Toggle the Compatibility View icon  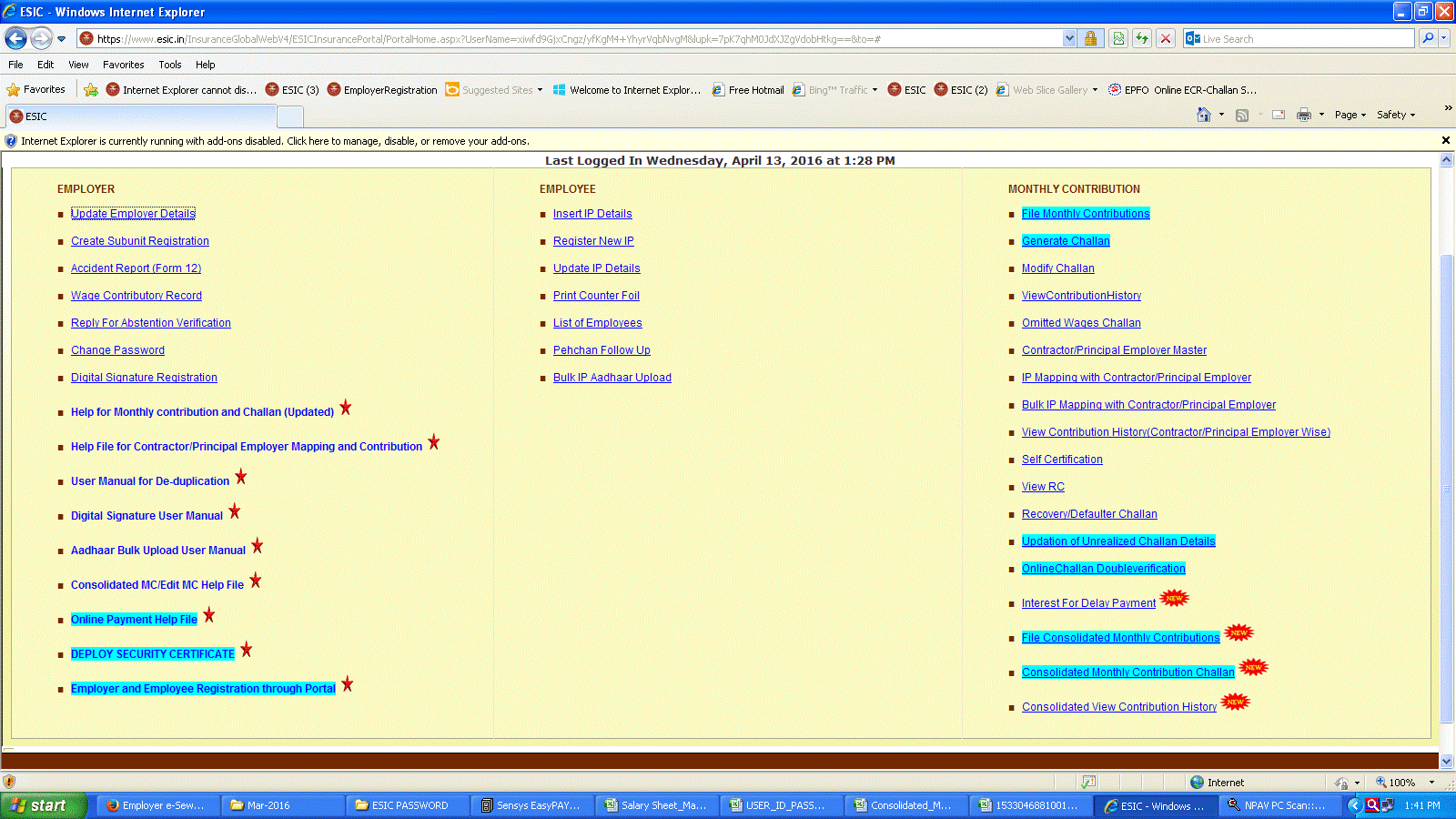point(1118,38)
